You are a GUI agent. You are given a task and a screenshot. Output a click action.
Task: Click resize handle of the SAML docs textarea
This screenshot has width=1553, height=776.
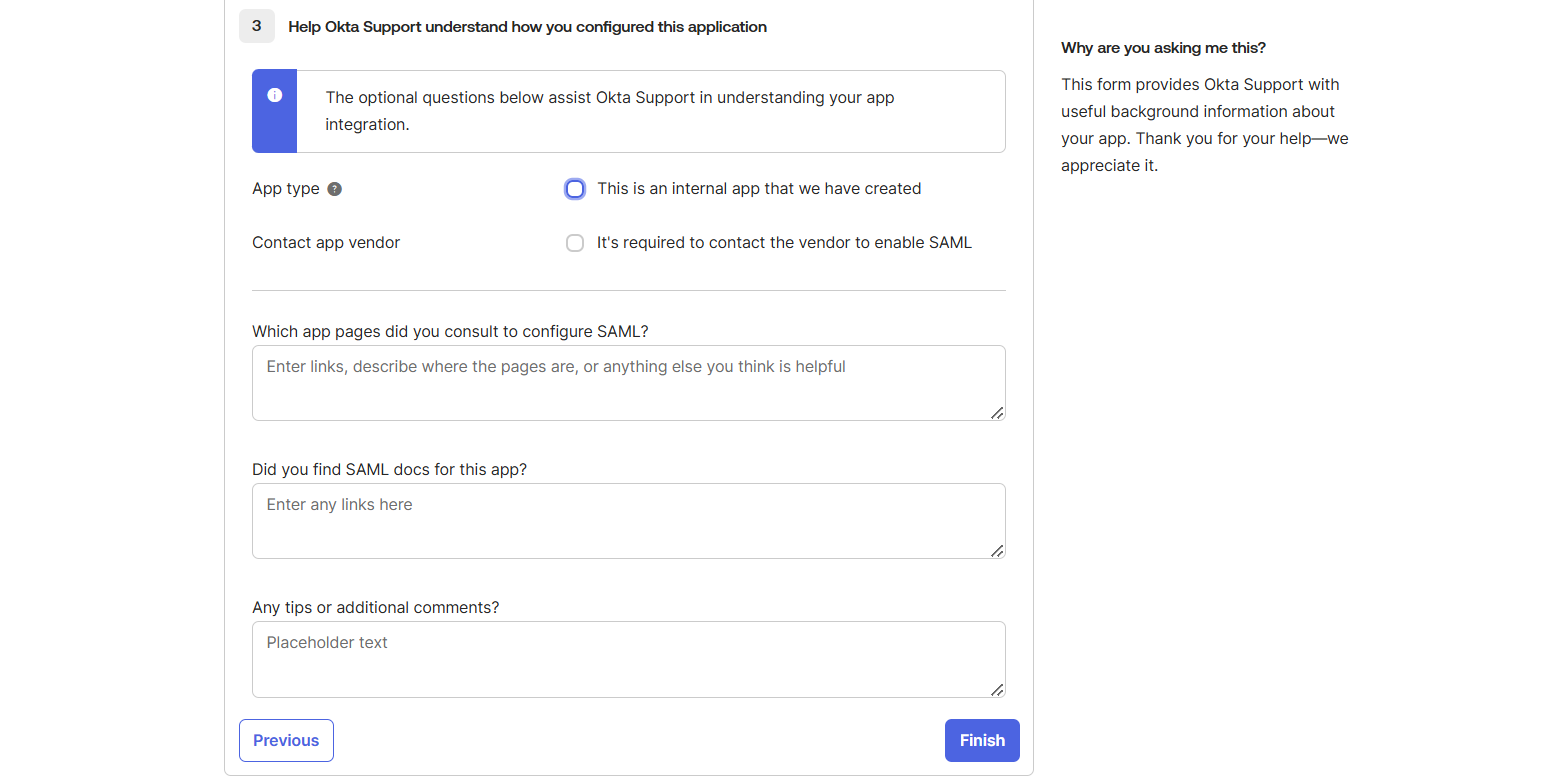[x=997, y=551]
